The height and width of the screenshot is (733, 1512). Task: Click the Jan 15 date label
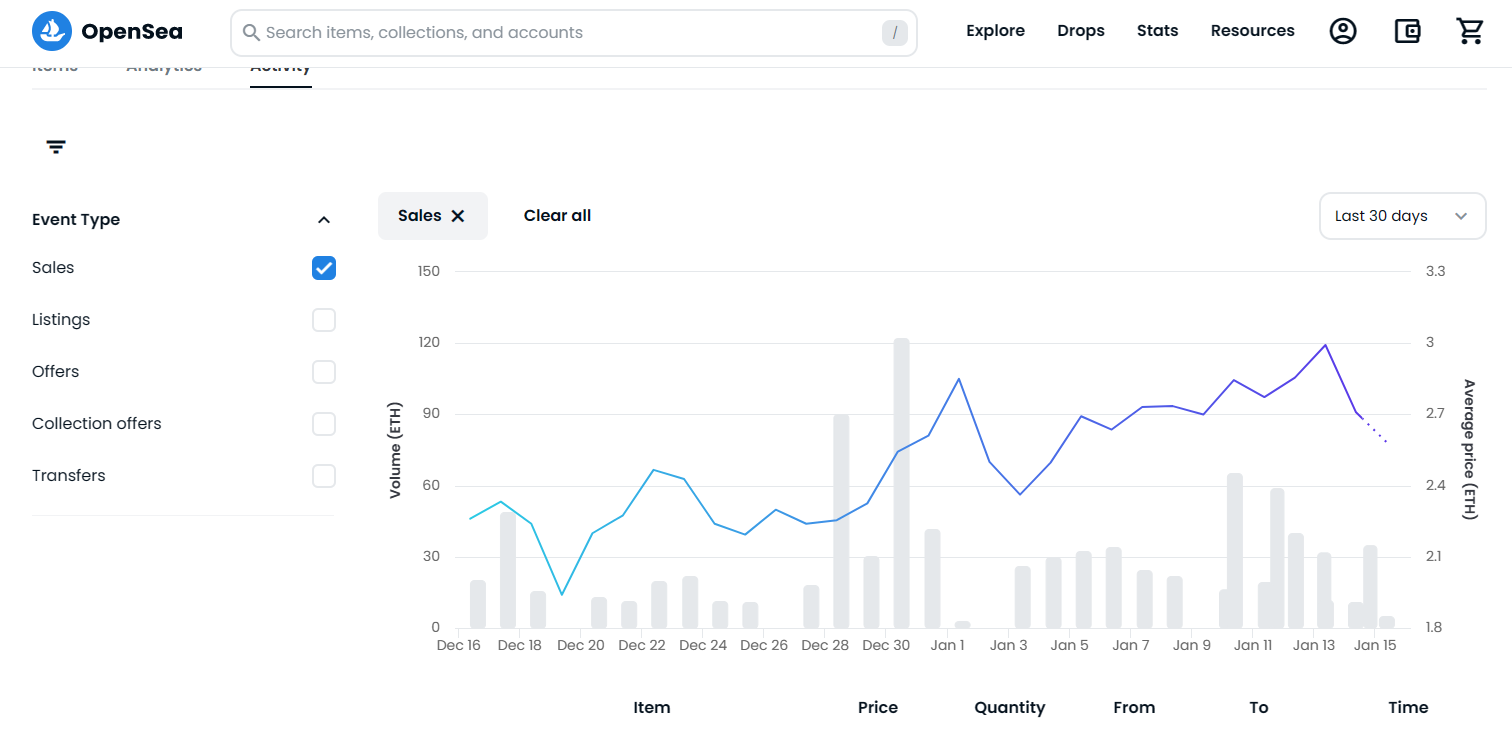tap(1375, 646)
